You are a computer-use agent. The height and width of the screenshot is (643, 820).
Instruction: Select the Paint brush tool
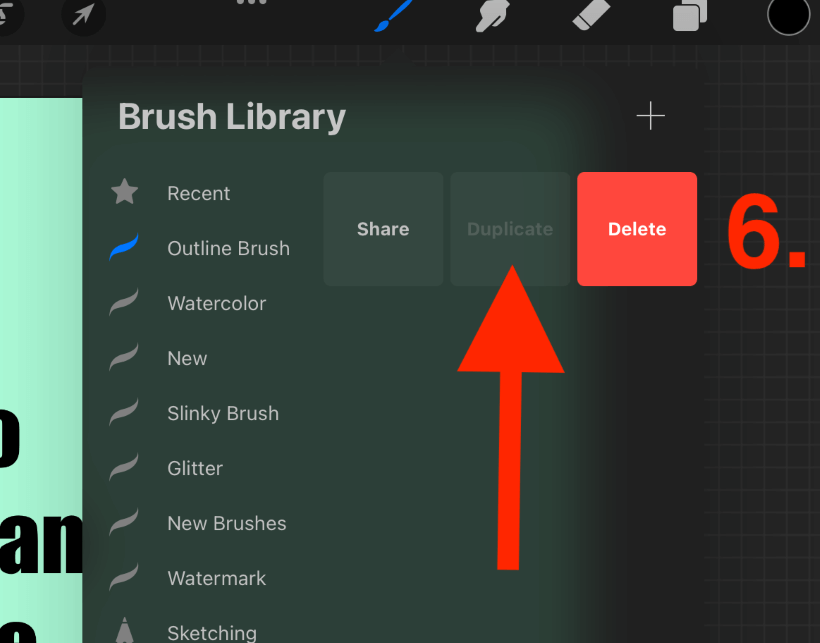393,16
